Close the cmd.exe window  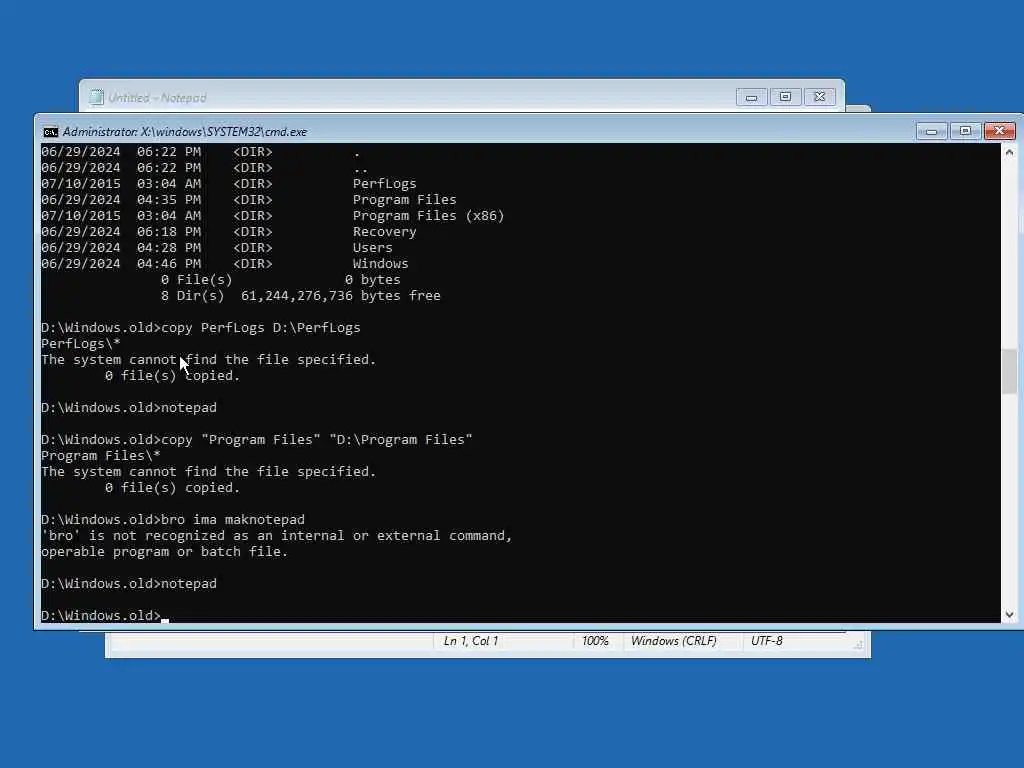pyautogui.click(x=999, y=131)
